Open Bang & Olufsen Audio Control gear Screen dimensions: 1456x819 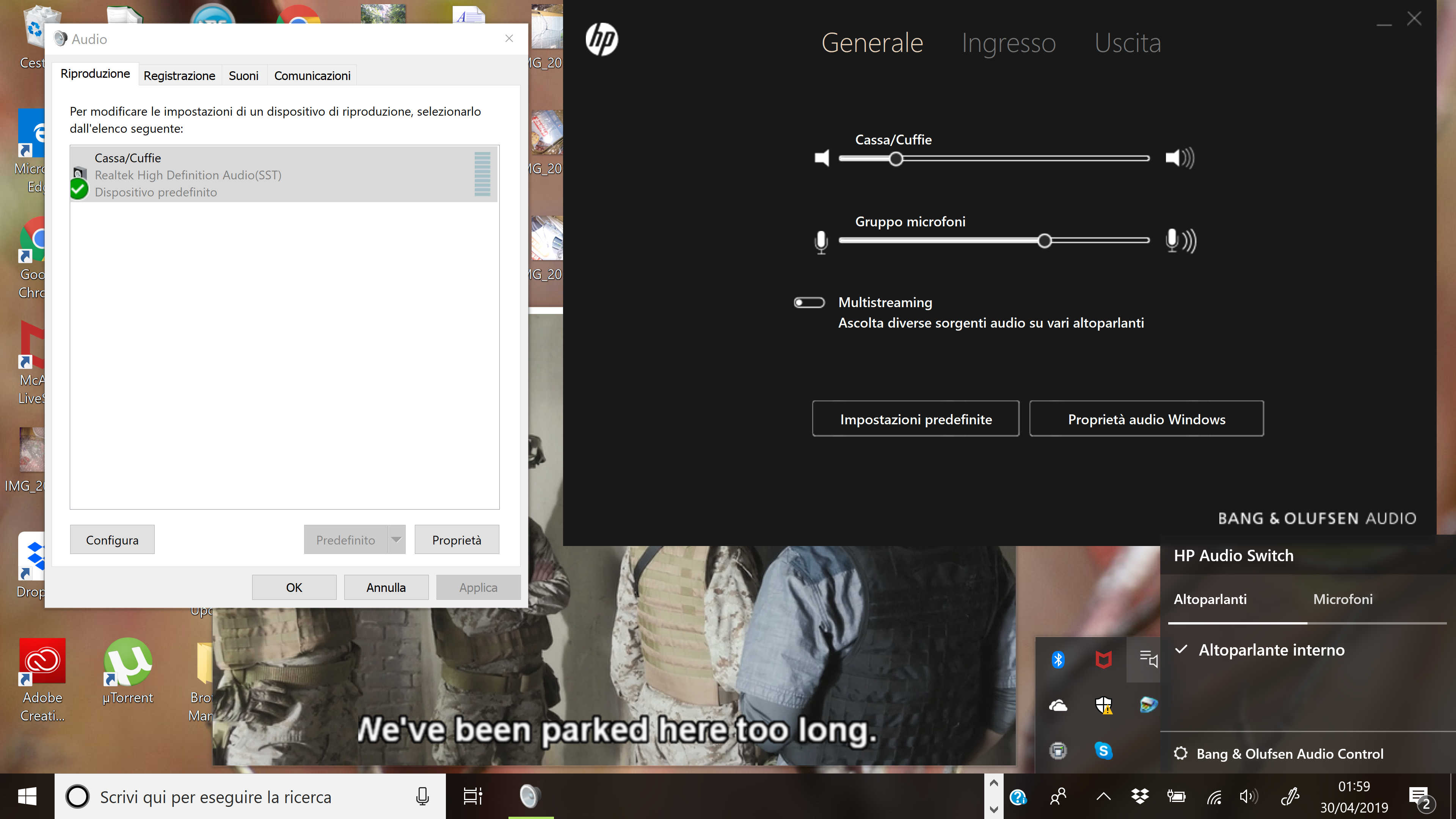1180,753
